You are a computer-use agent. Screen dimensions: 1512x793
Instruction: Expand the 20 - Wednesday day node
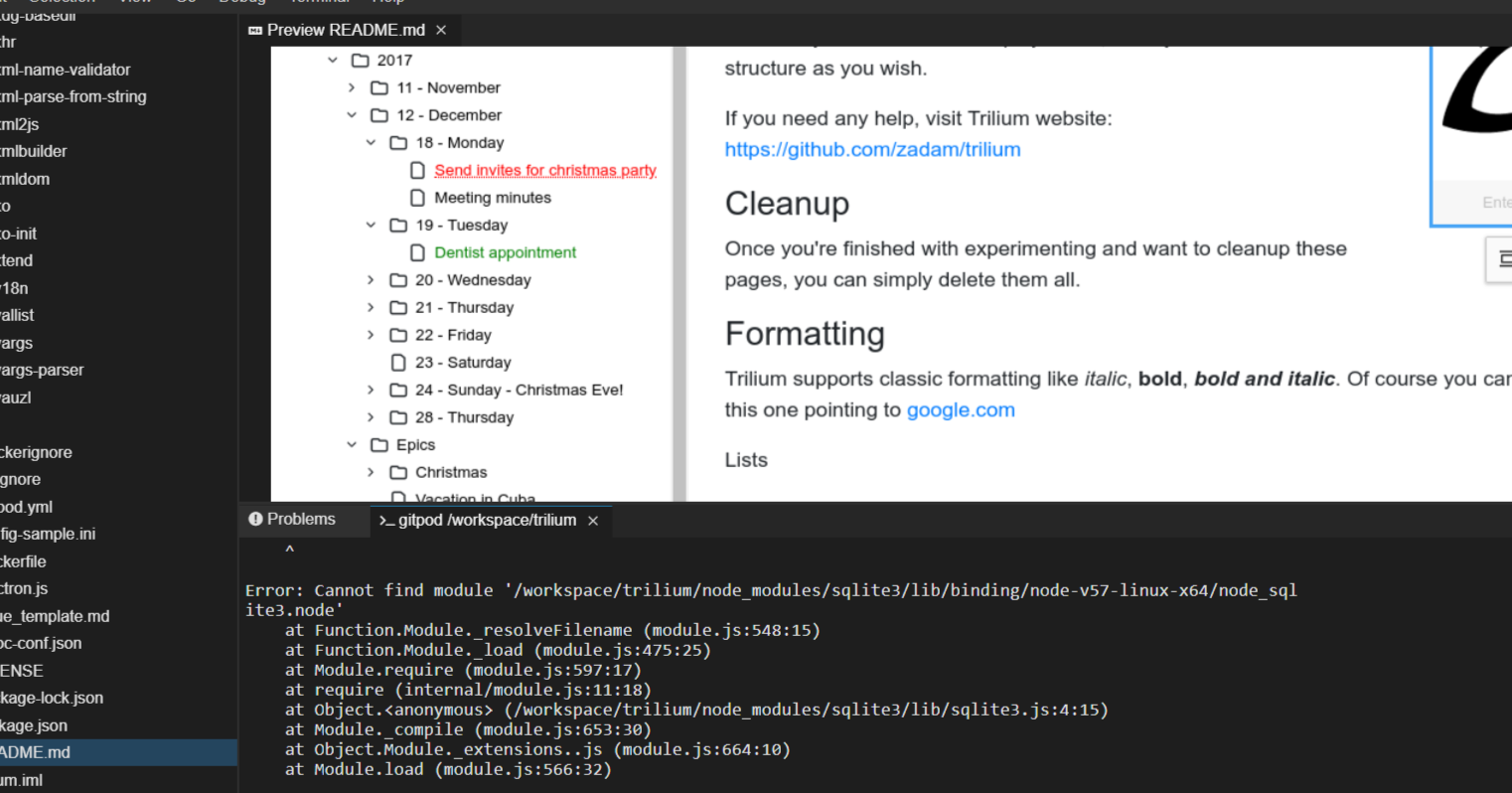tap(371, 279)
